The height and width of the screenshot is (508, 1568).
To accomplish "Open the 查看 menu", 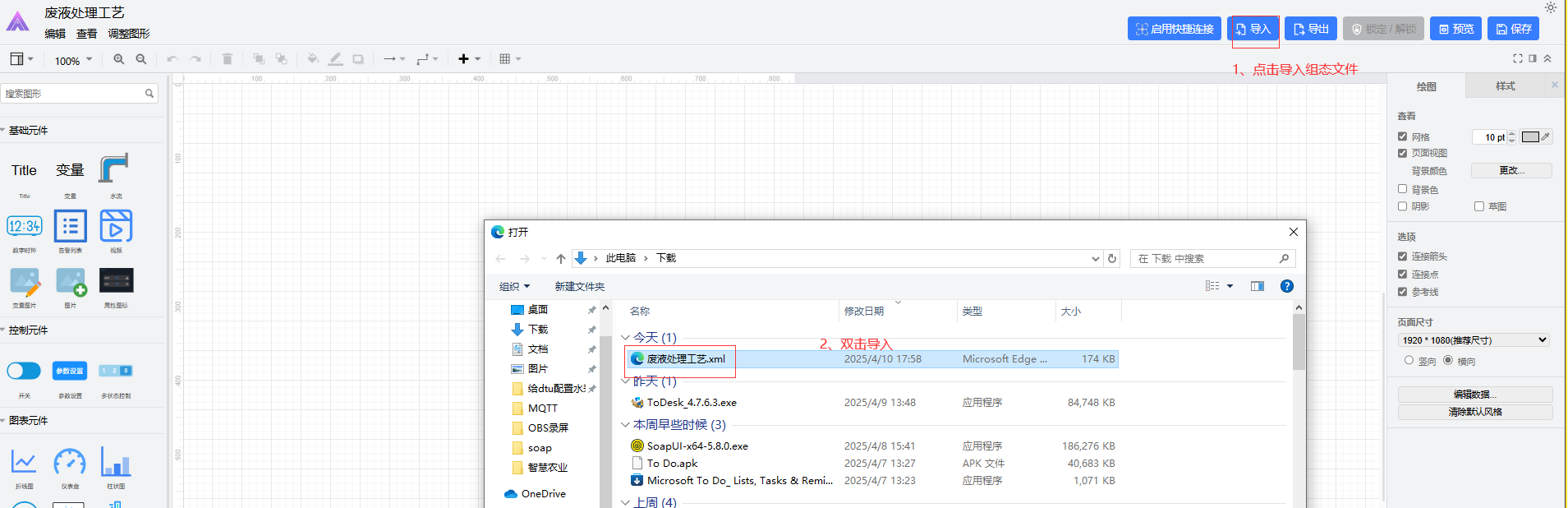I will coord(87,34).
